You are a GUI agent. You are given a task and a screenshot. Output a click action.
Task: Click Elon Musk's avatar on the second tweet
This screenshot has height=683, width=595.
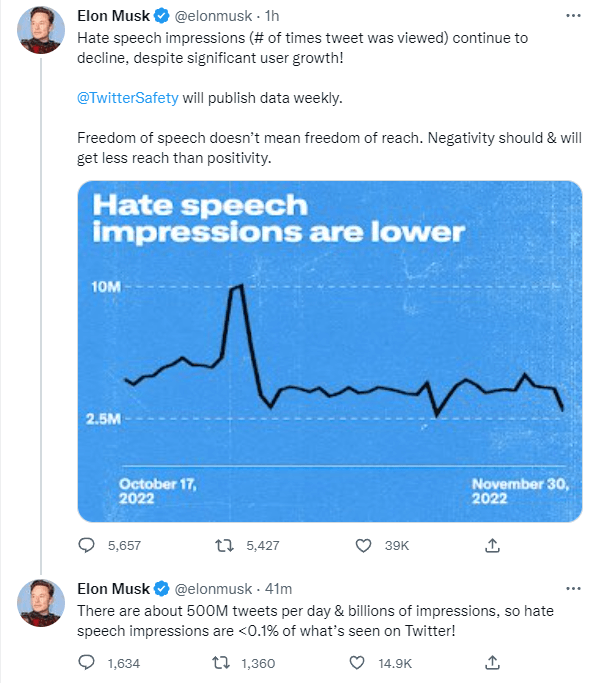[41, 603]
